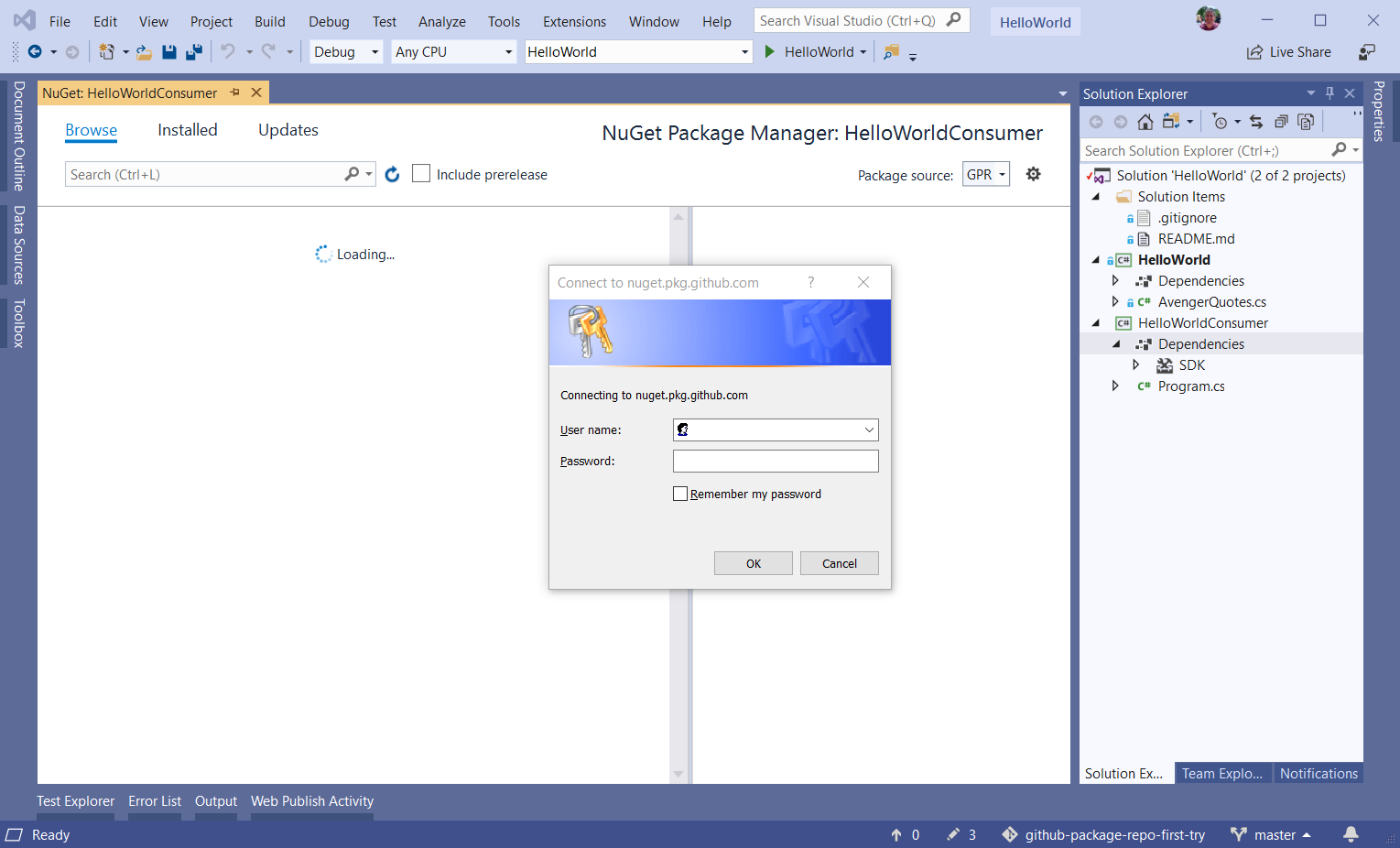Enable Remember my password checkbox

[x=680, y=494]
